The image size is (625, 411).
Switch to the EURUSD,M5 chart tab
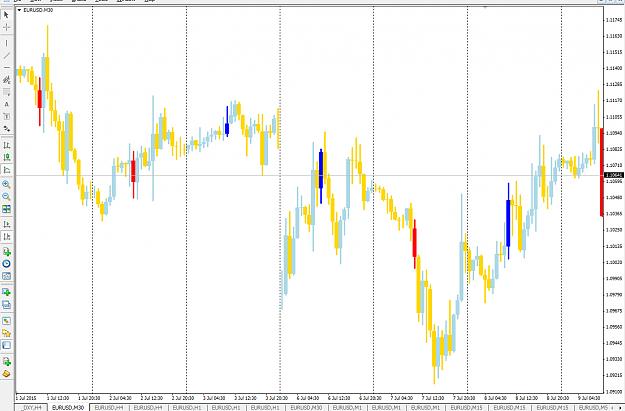coord(593,407)
